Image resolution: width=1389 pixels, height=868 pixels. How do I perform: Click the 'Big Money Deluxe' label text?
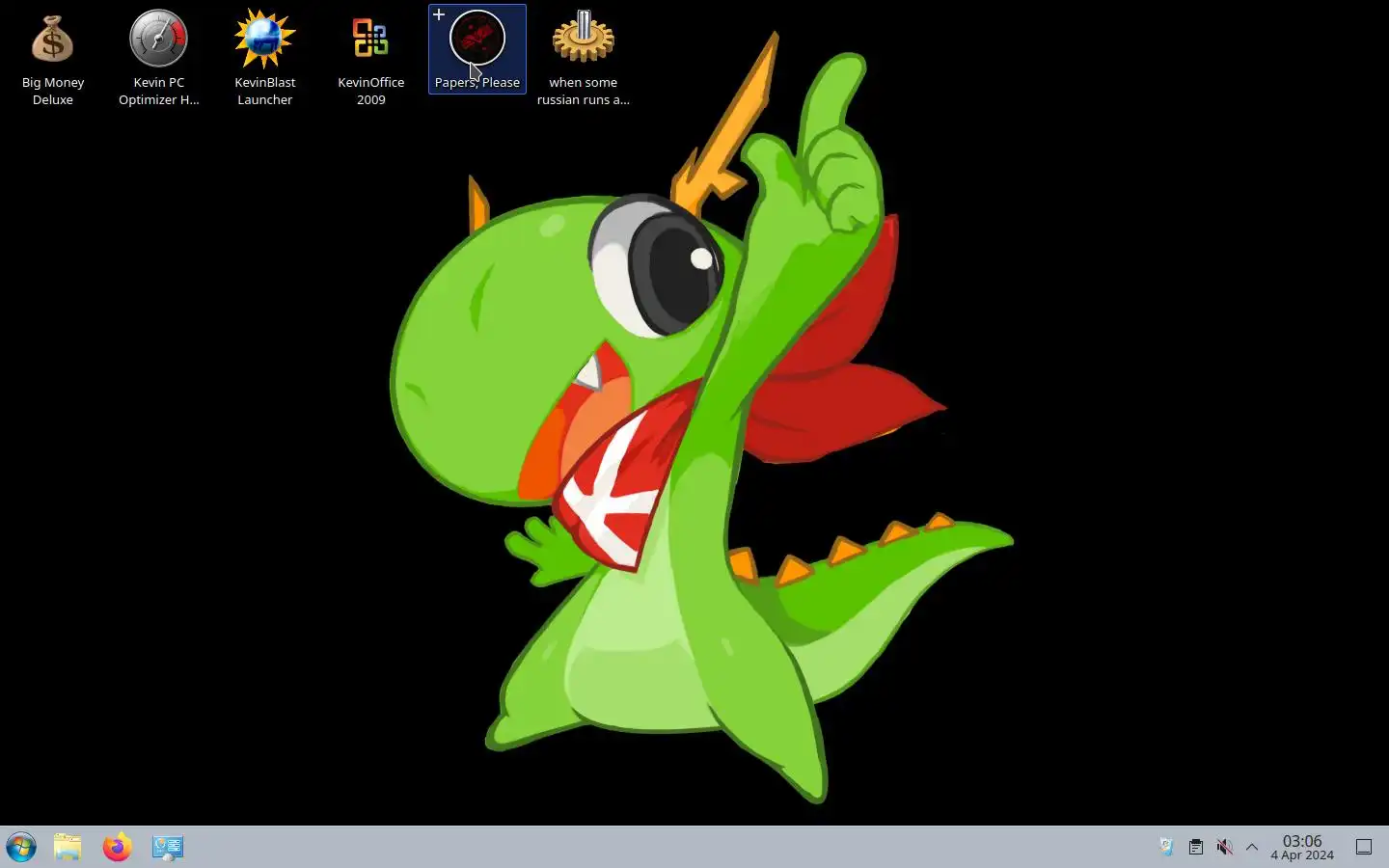click(53, 91)
